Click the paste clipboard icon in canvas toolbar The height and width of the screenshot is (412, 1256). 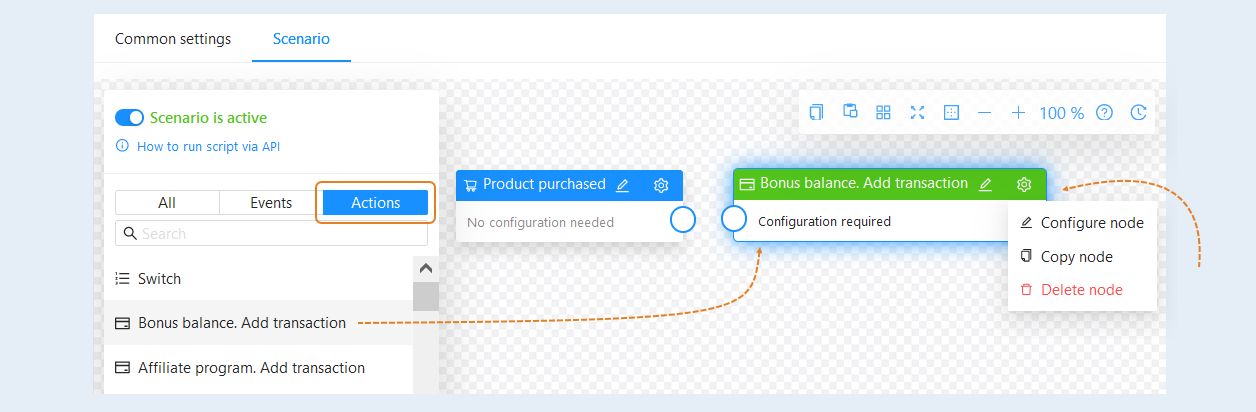(x=850, y=112)
